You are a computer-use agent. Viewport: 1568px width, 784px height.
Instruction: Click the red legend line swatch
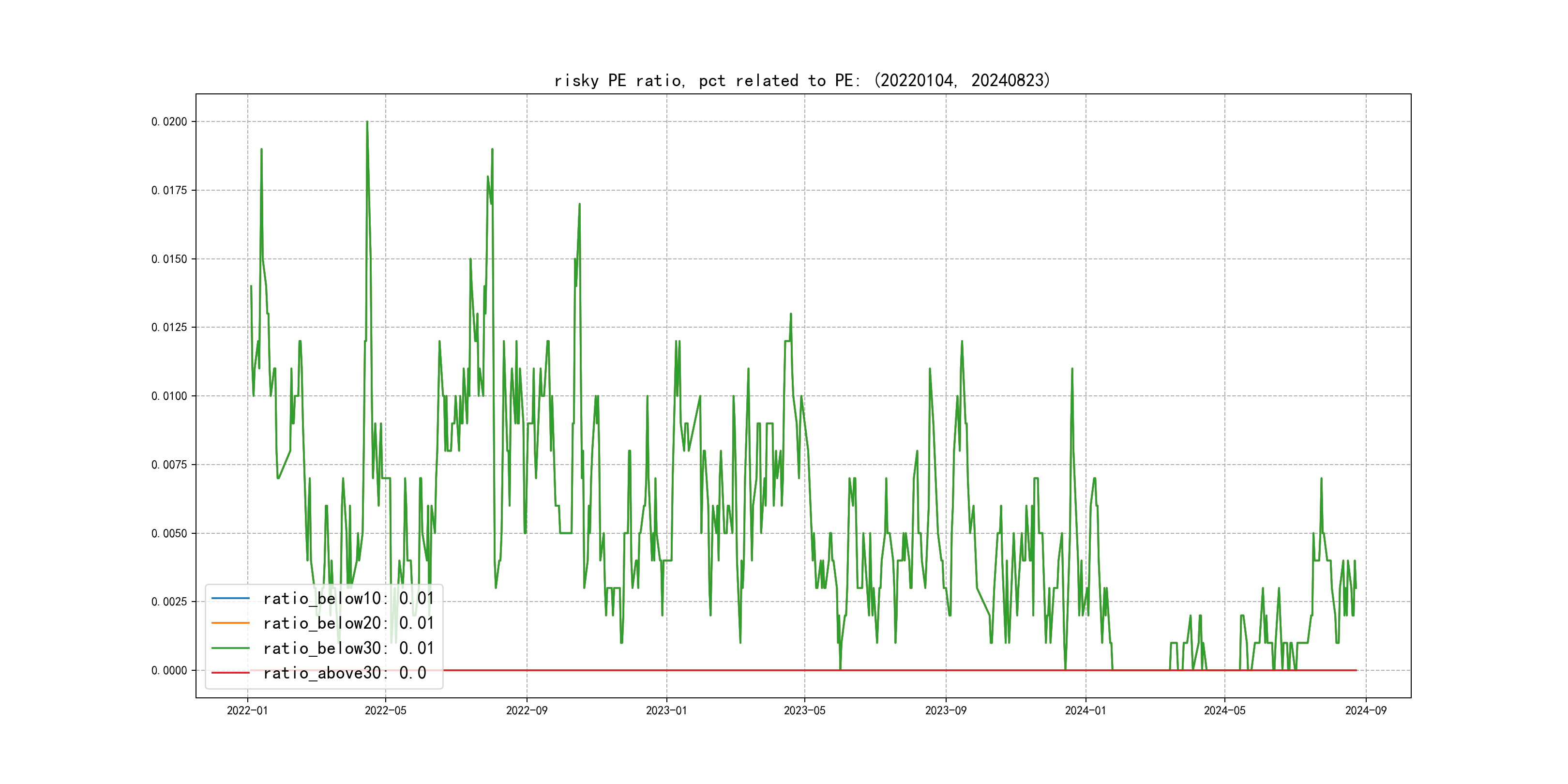[230, 673]
